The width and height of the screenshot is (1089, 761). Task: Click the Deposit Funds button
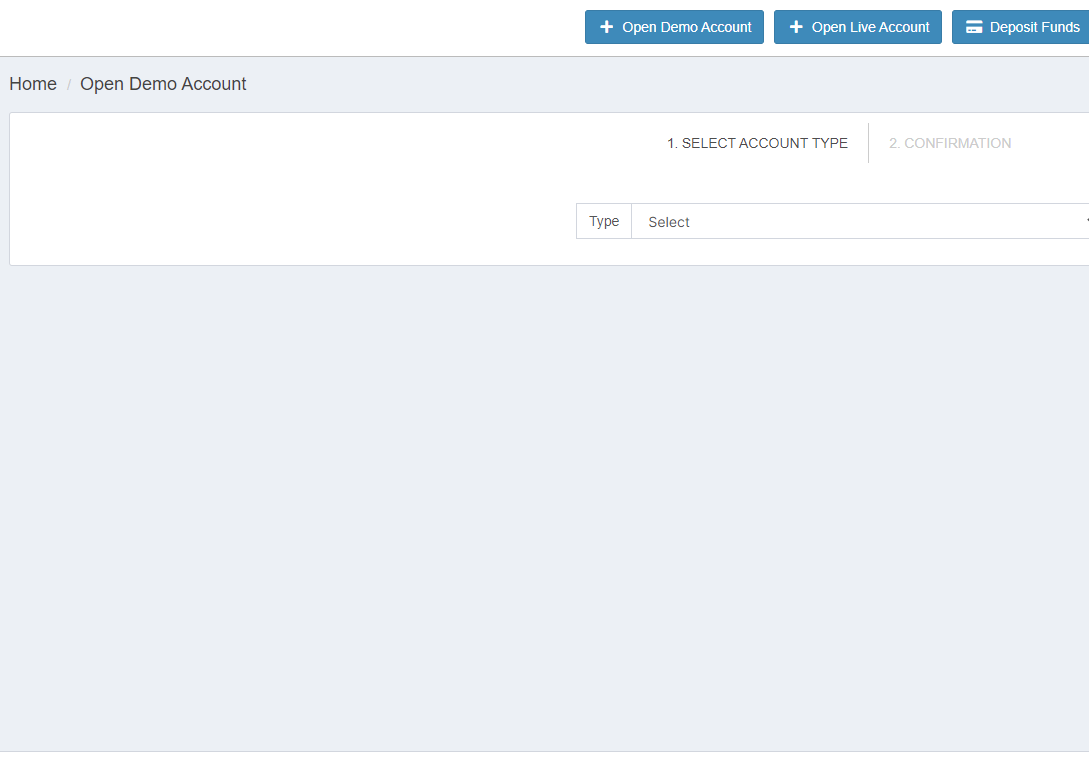pos(1020,27)
